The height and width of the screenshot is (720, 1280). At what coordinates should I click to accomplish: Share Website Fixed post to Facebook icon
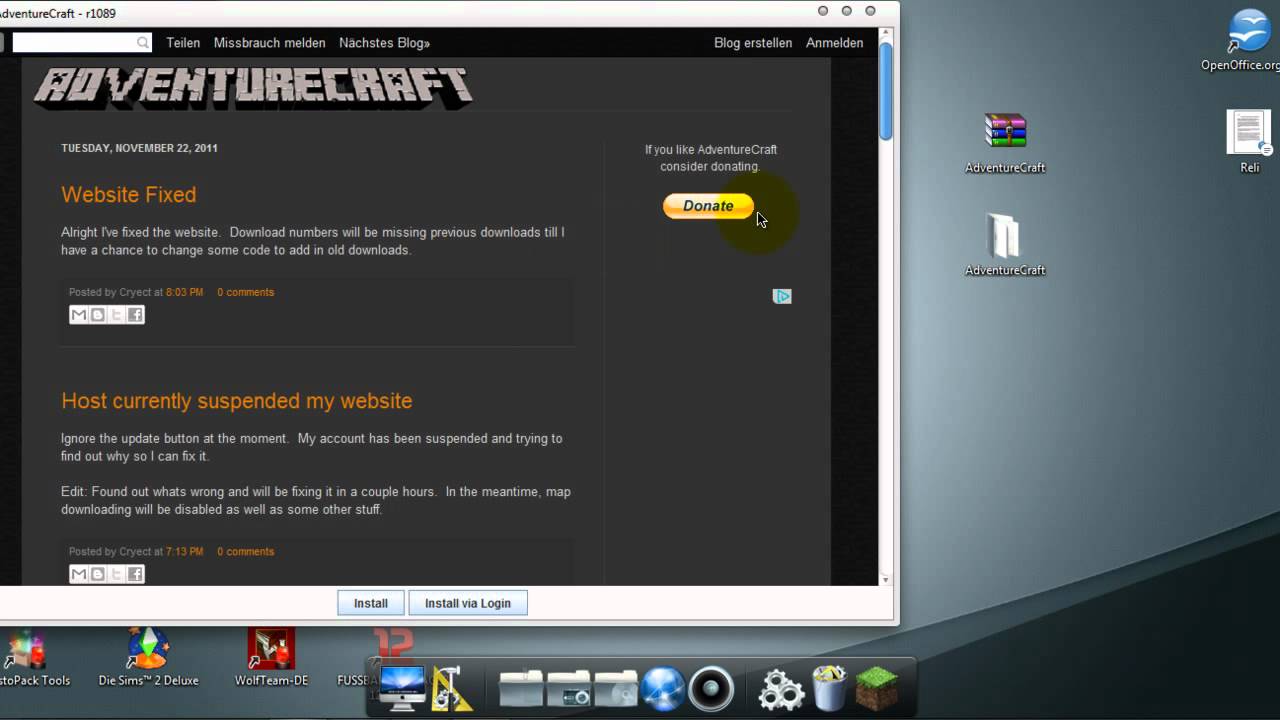(135, 315)
